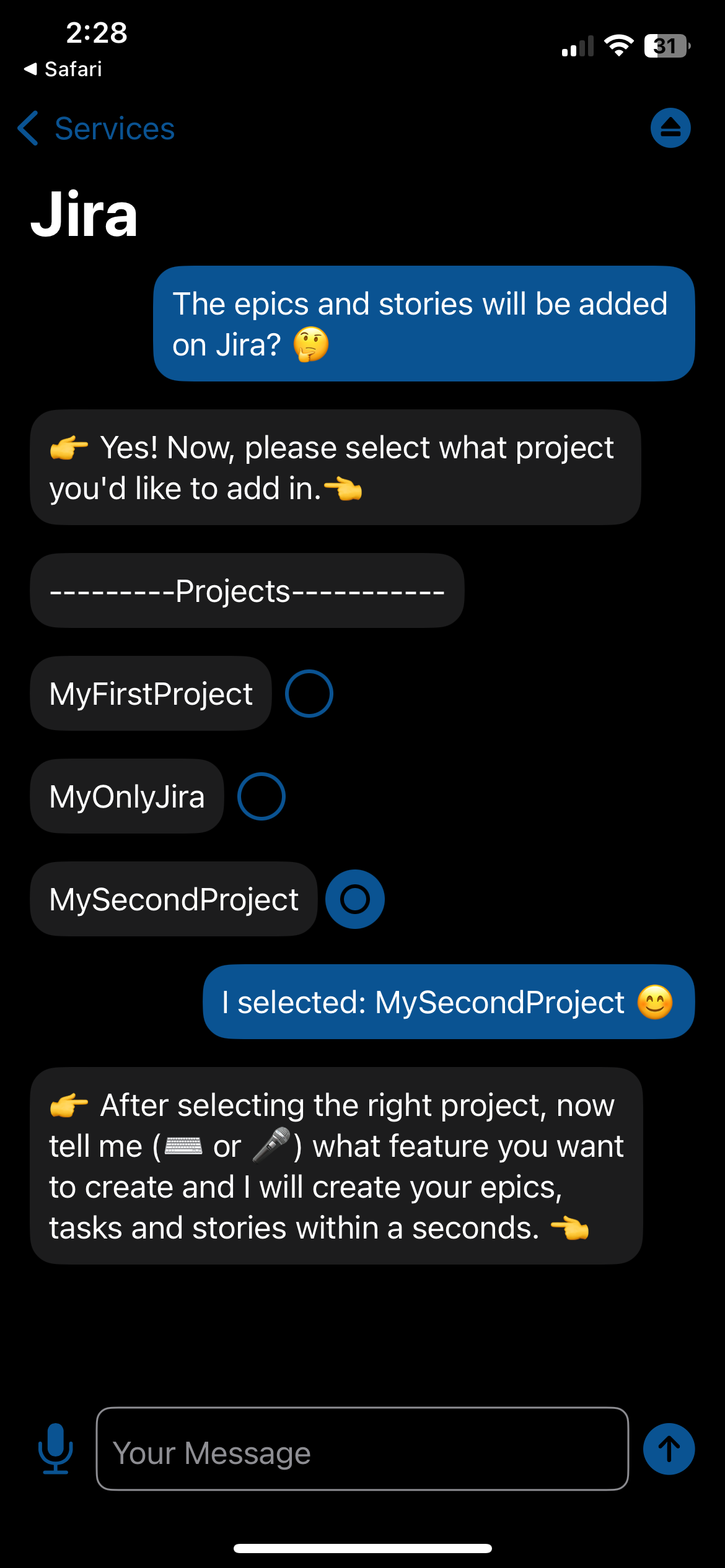
Task: Select the MyFirstProject radio button
Action: (x=309, y=694)
